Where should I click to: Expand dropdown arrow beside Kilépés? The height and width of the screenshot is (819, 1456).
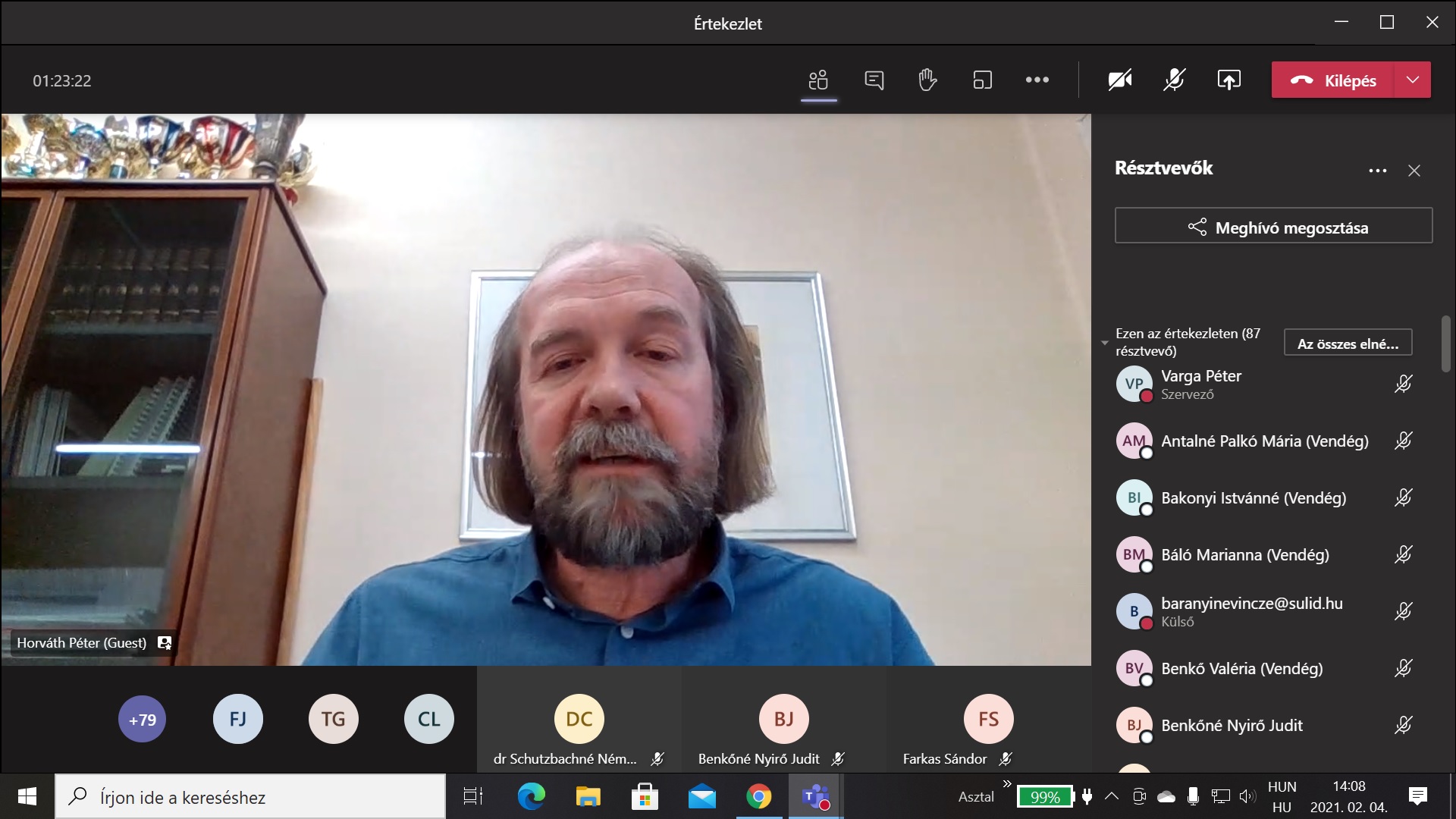(1412, 80)
